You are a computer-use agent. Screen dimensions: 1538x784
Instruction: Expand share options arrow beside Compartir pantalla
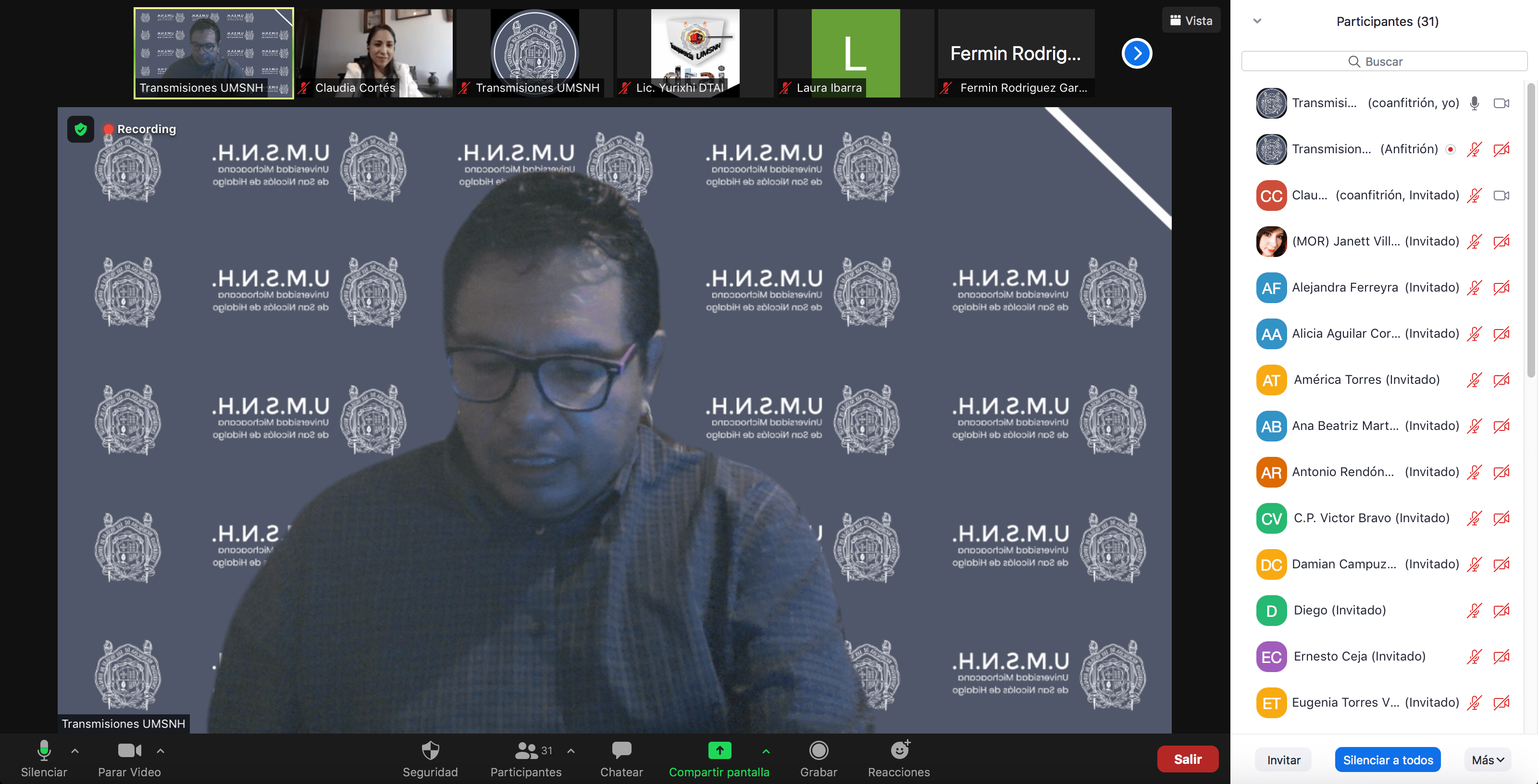(766, 751)
